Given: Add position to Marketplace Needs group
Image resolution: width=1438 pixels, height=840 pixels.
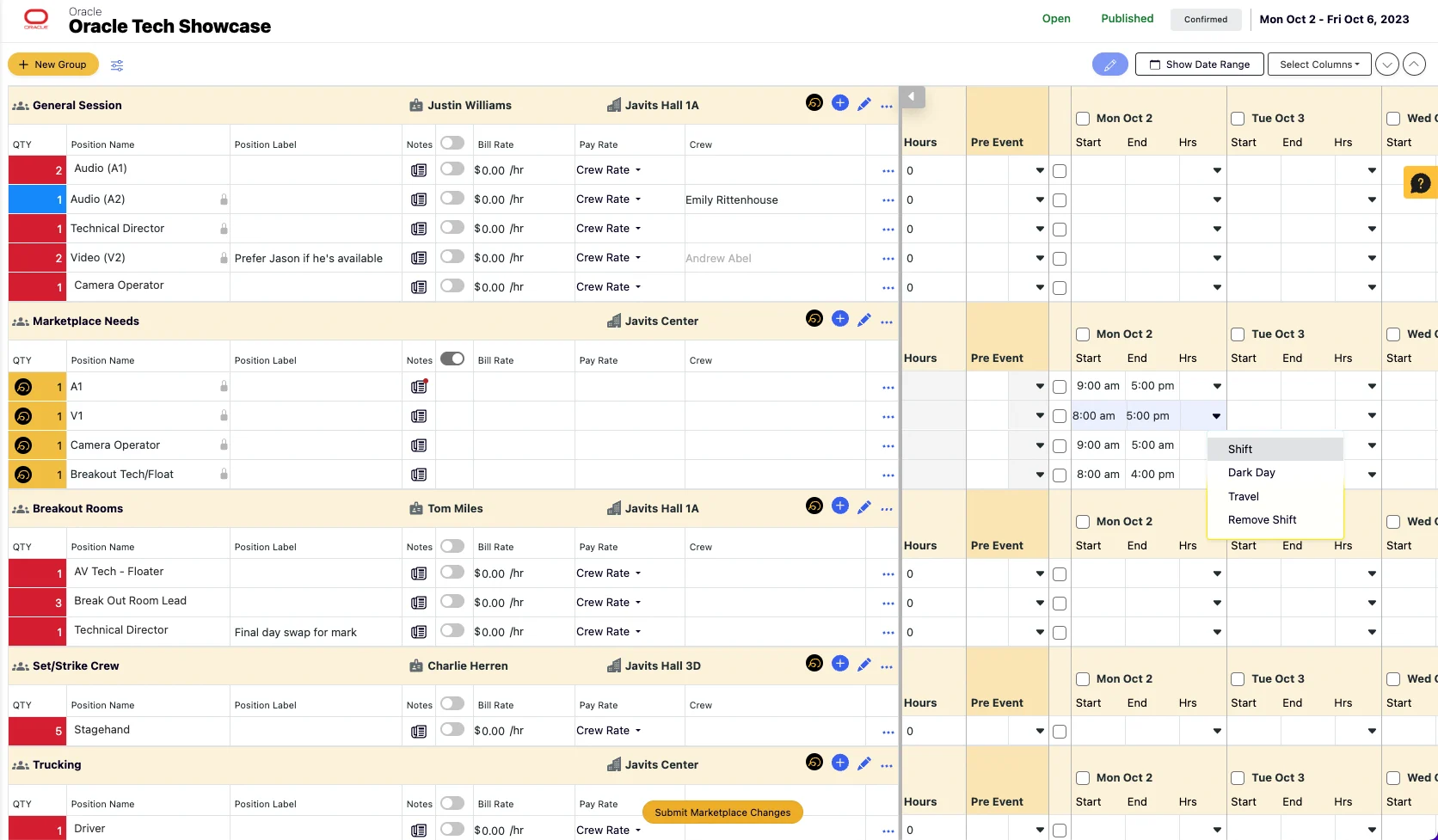Looking at the screenshot, I should coord(840,319).
